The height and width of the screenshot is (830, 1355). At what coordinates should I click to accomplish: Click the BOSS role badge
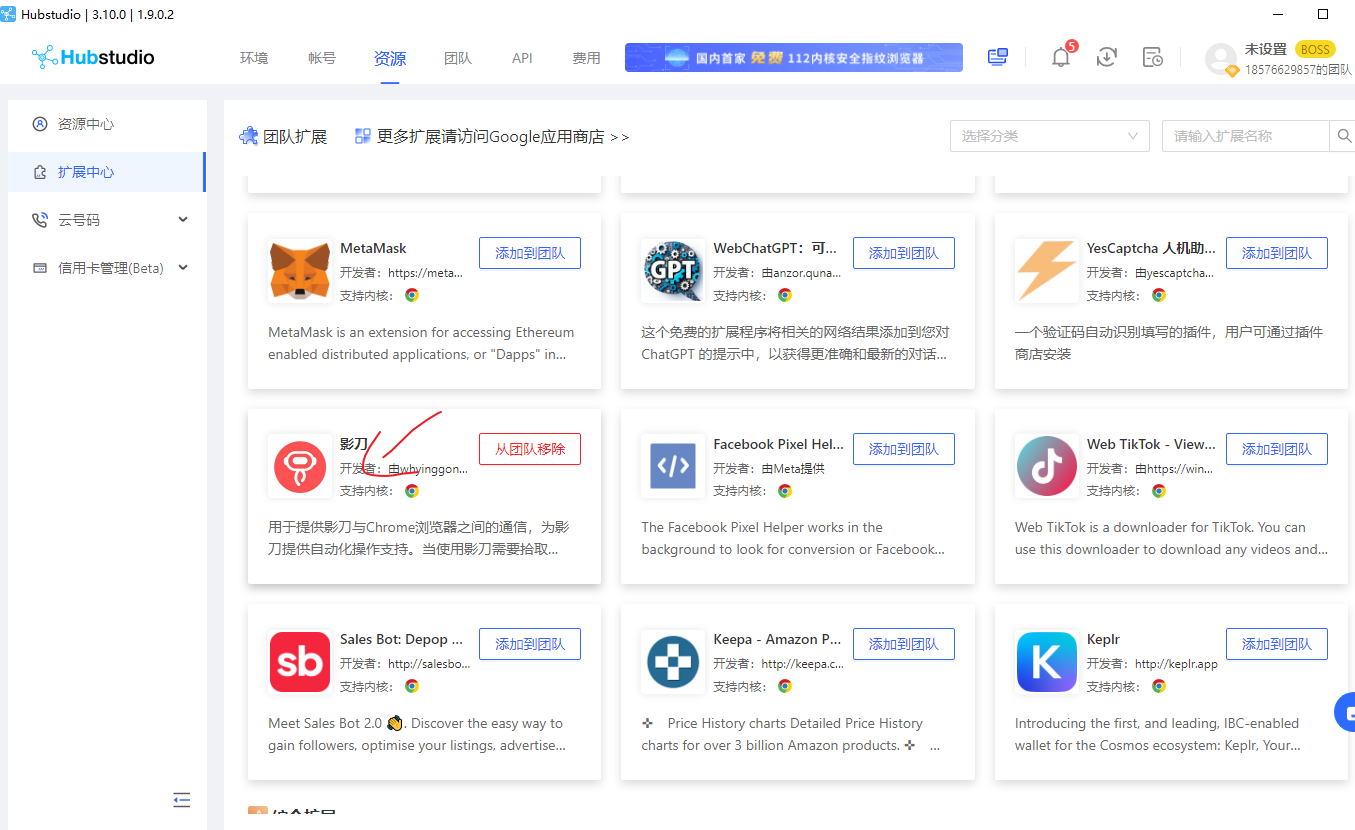[1315, 49]
